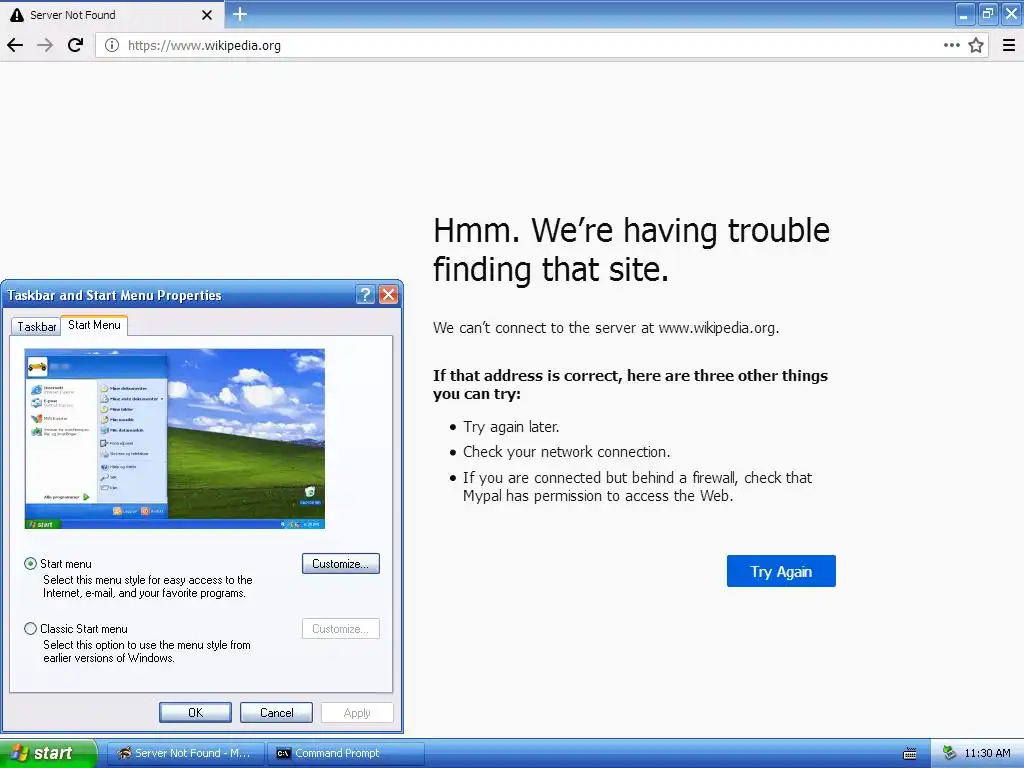Select the Start menu radio option
This screenshot has width=1024, height=768.
coord(31,564)
